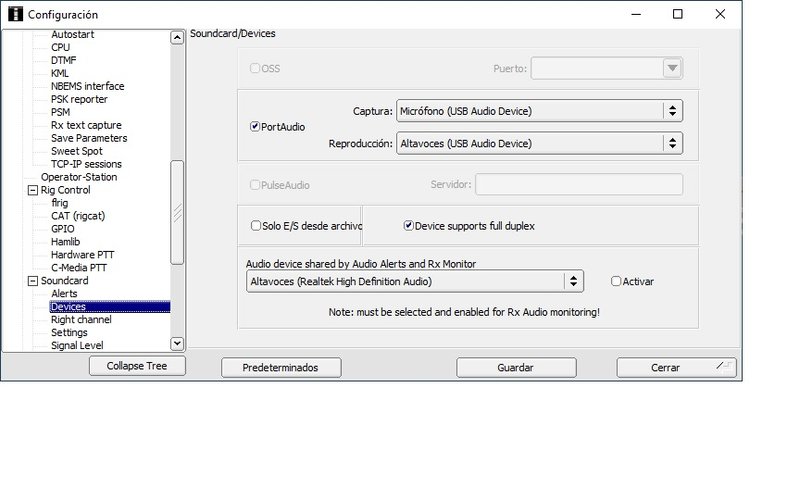Select TCP-IP sessions tree item
800x500 pixels.
[x=86, y=164]
